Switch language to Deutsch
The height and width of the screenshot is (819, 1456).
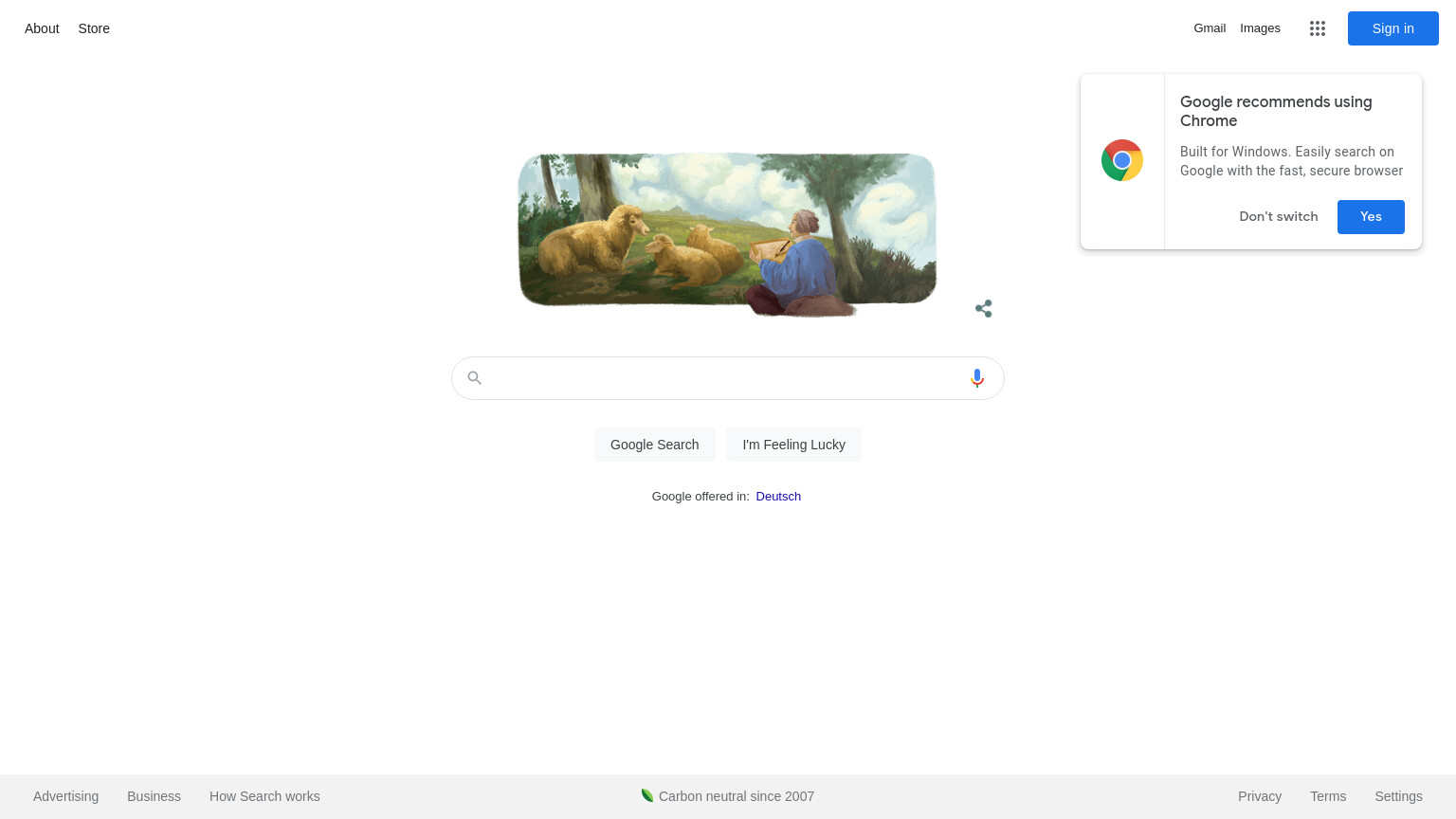(x=778, y=496)
